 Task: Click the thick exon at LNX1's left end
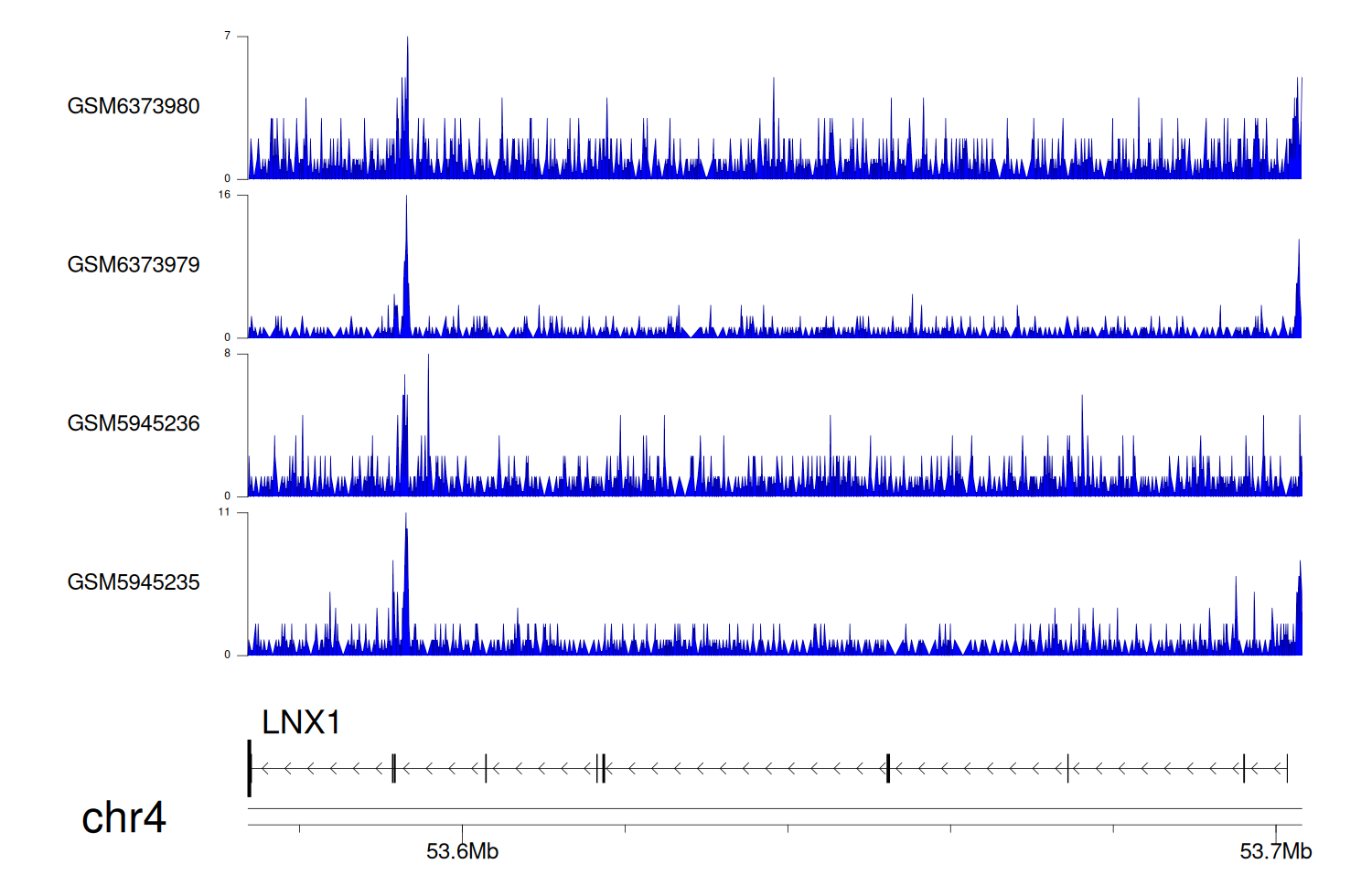(x=250, y=768)
